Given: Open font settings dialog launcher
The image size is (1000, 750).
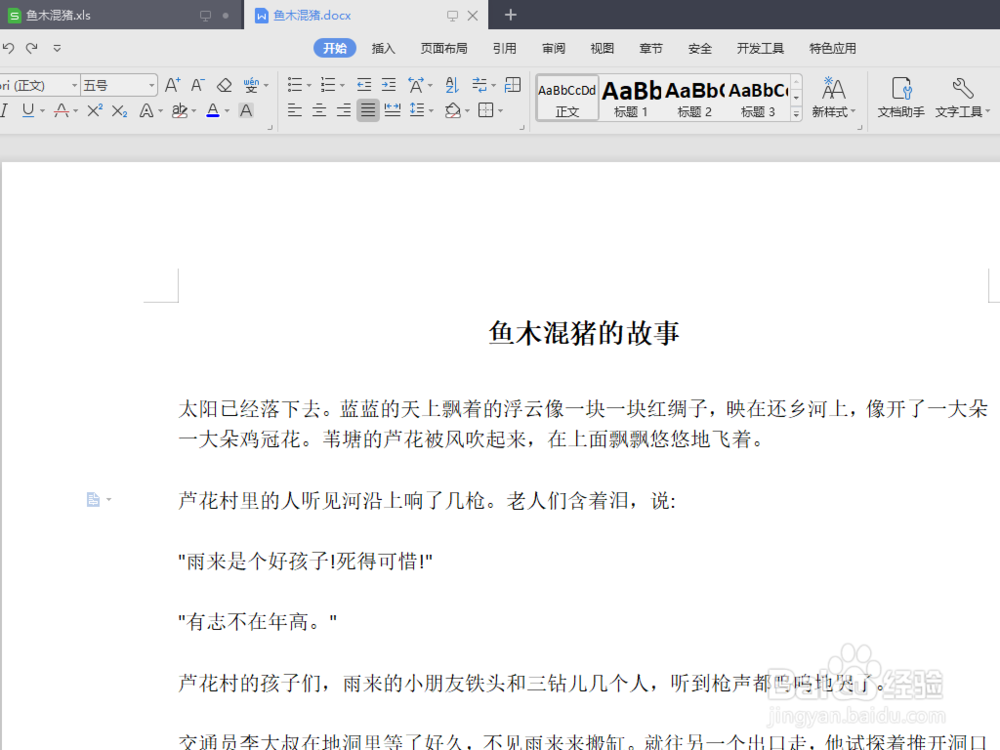Looking at the screenshot, I should [x=270, y=128].
